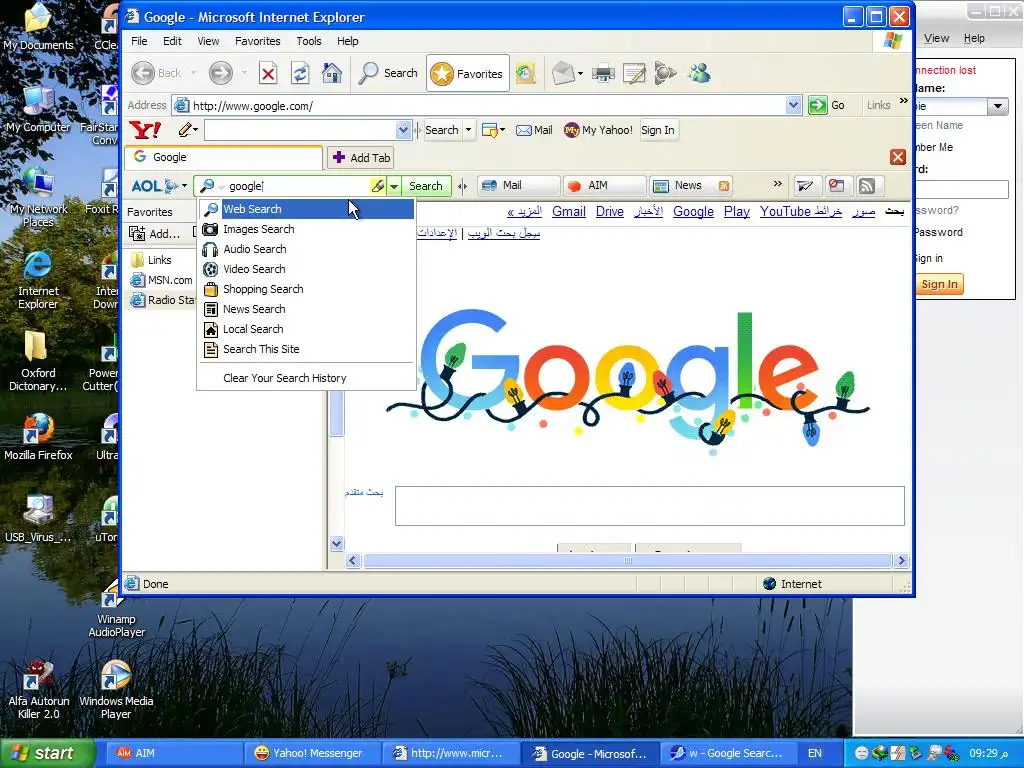
Task: Click the Add Tab button
Action: 362,157
